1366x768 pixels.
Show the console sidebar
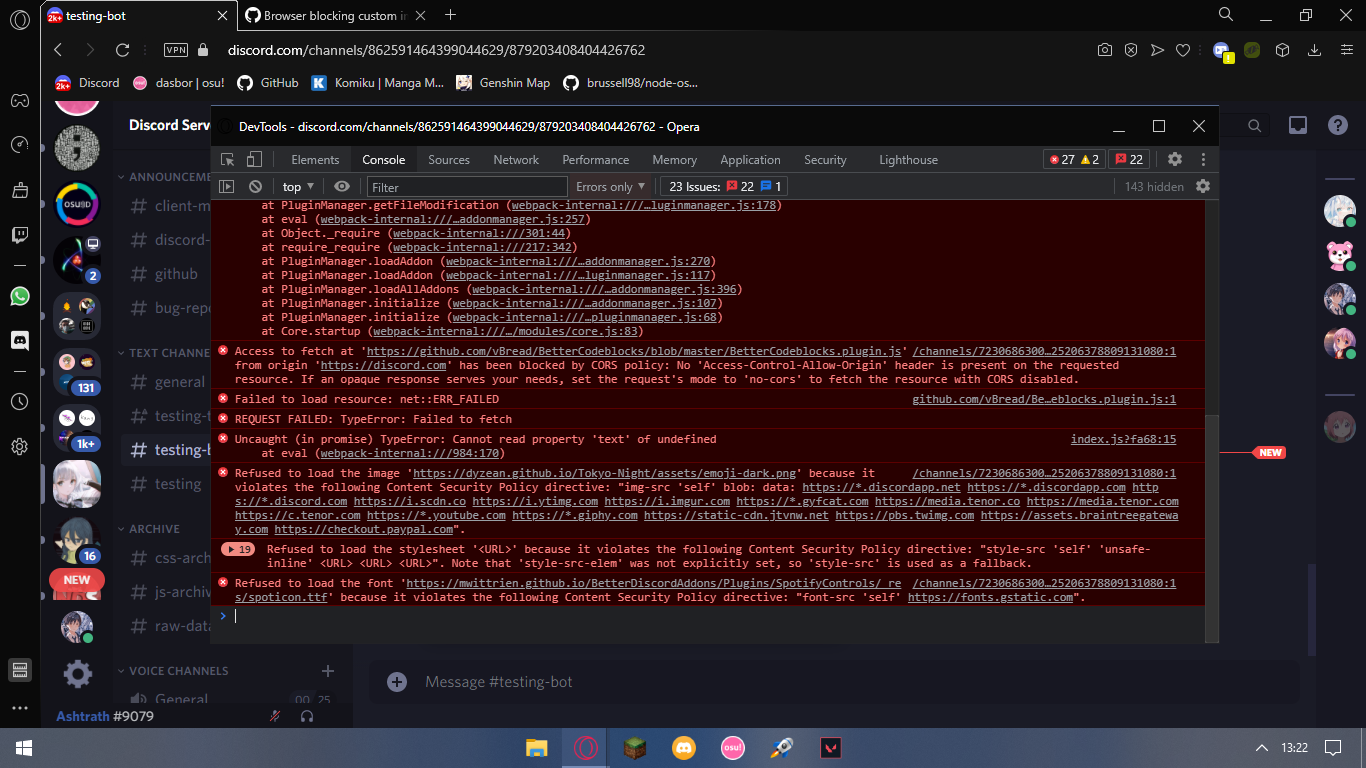(227, 187)
